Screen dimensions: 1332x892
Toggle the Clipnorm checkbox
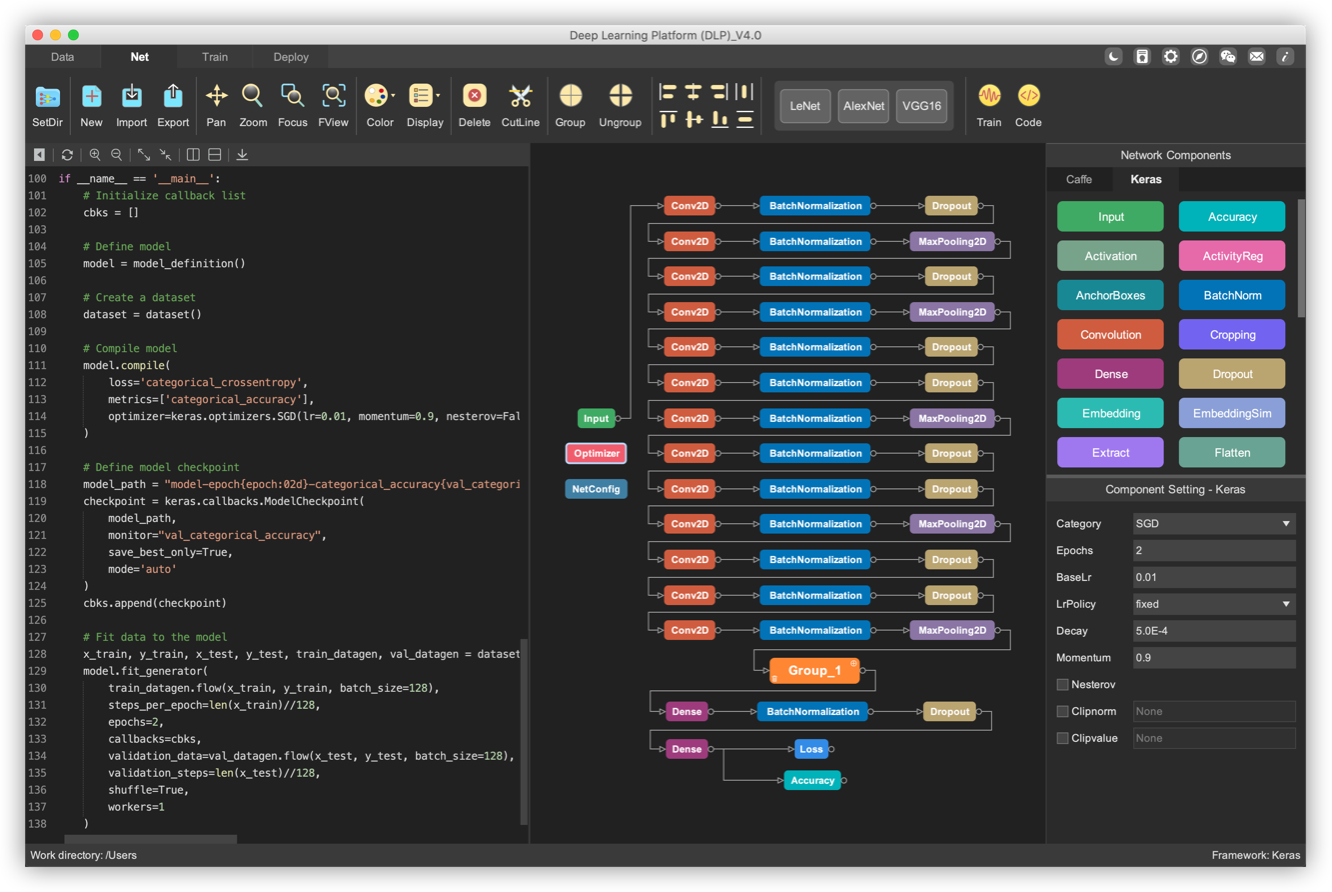[x=1063, y=712]
